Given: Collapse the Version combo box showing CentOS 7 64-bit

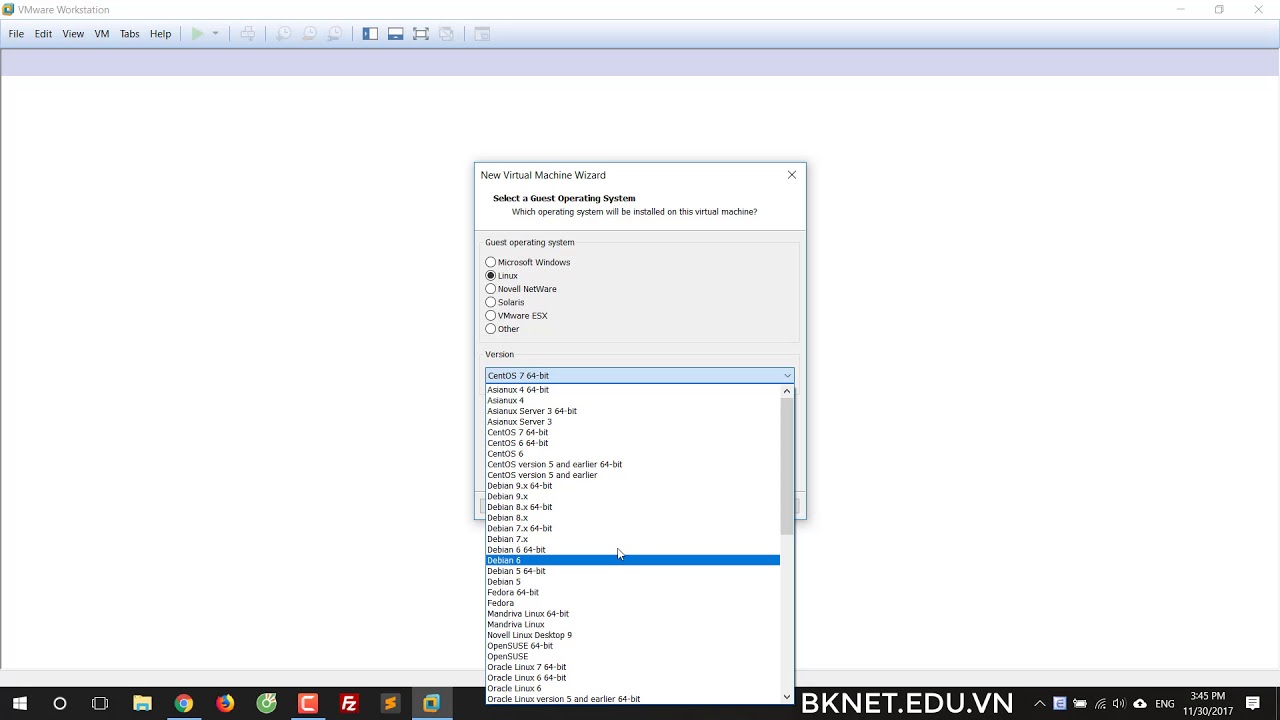Looking at the screenshot, I should pos(639,376).
